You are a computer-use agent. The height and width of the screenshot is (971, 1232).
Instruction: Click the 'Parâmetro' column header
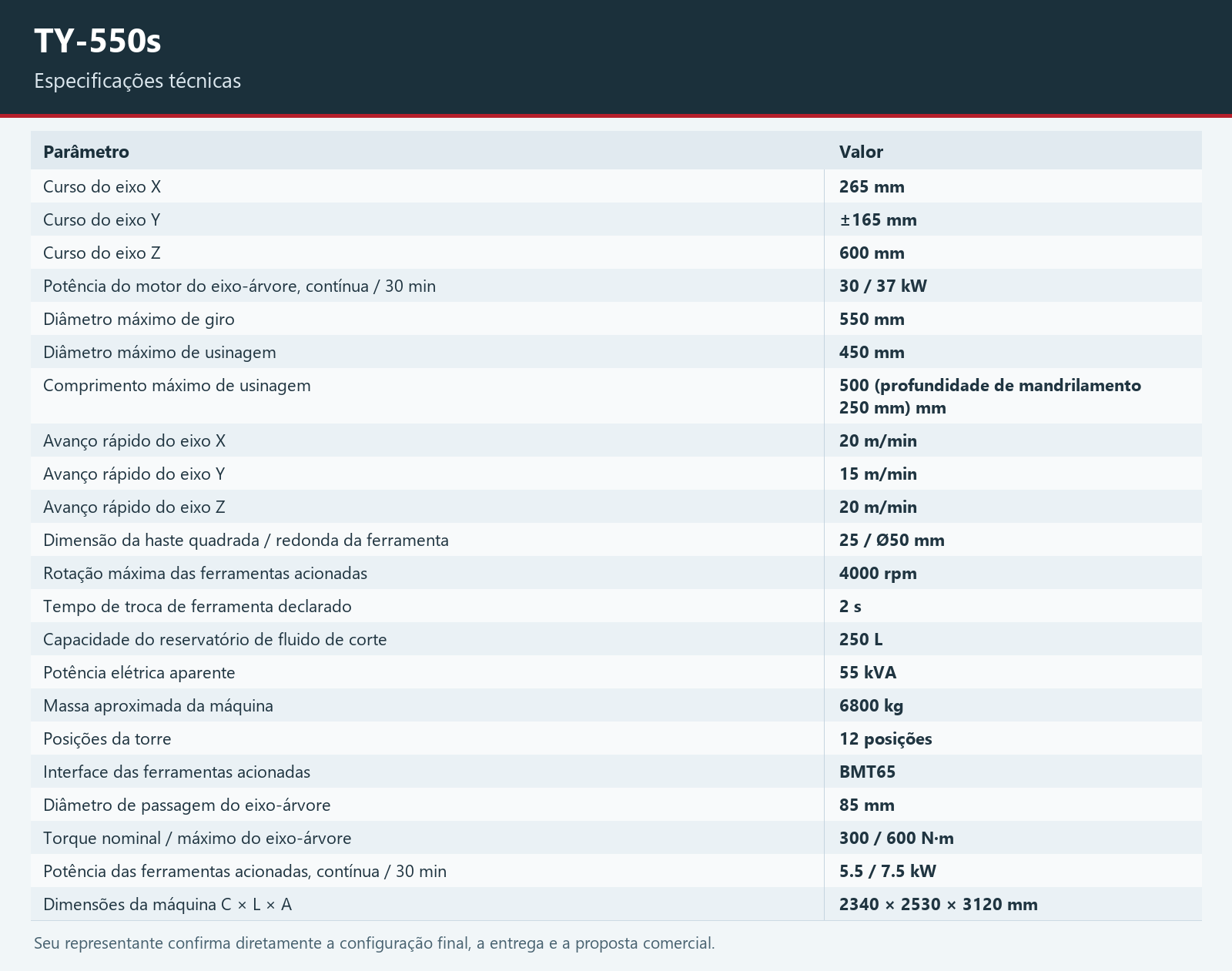tap(86, 152)
